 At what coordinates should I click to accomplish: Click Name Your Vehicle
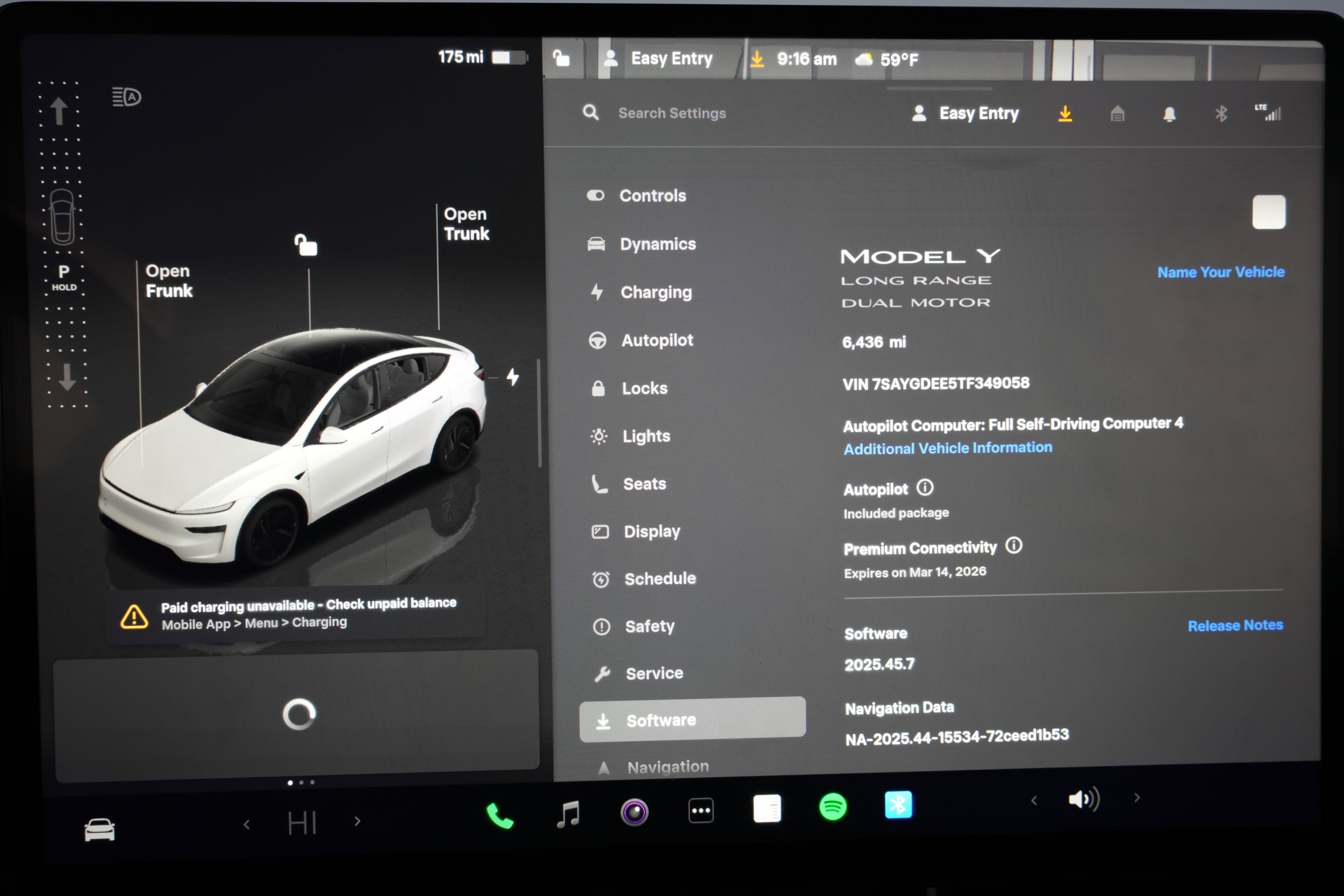(1220, 271)
